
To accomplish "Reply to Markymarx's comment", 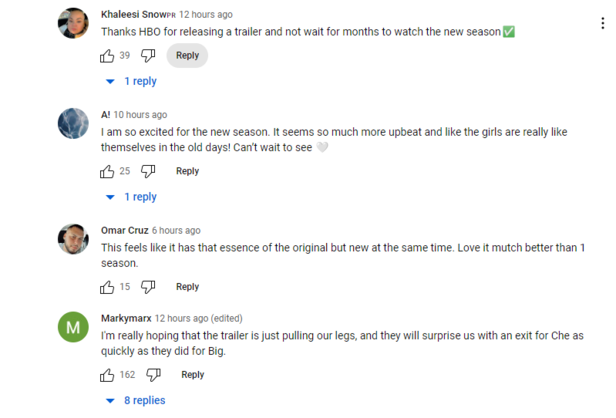I will tap(192, 375).
